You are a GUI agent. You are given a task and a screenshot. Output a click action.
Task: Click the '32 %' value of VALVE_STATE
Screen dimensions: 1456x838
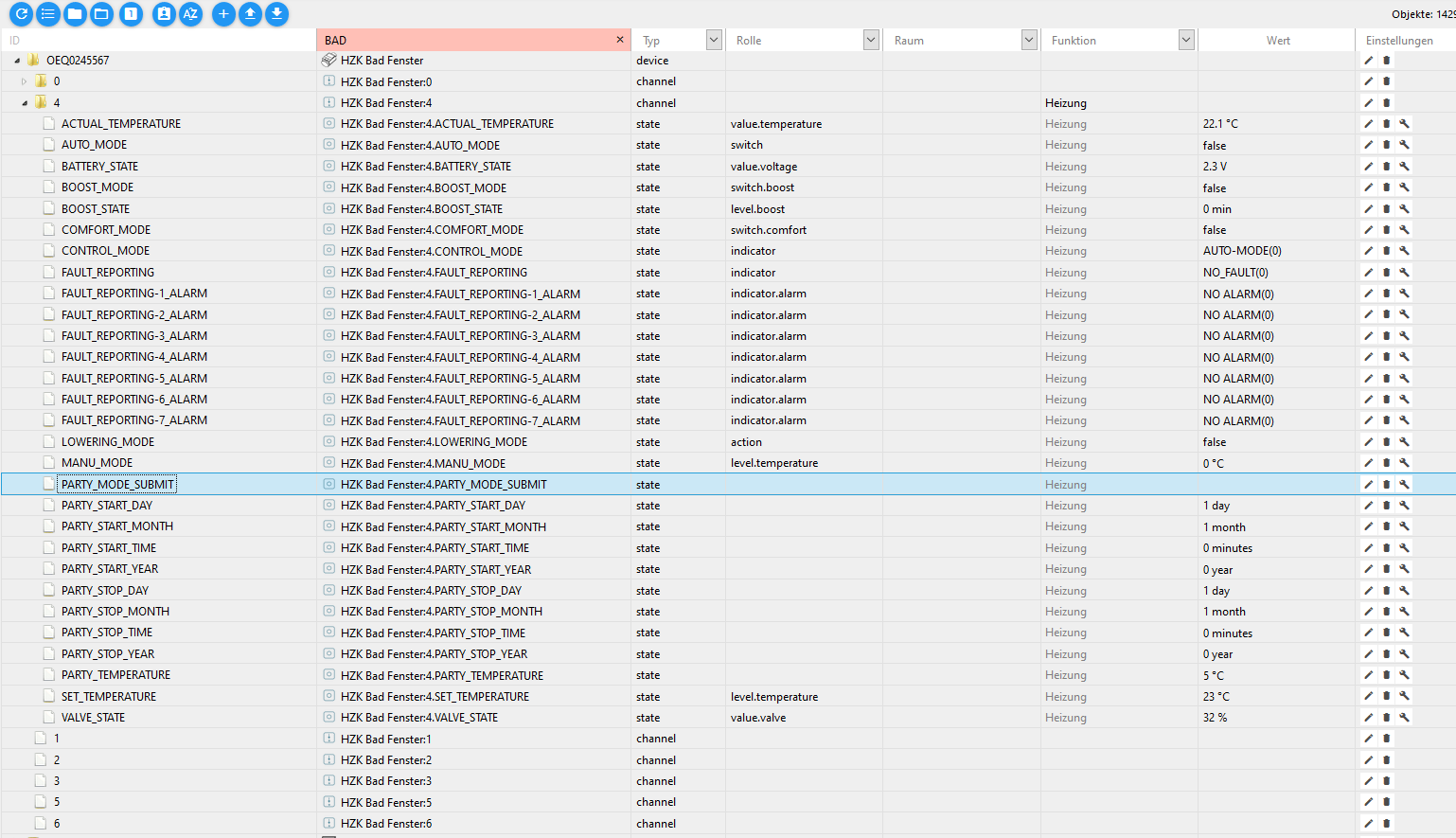[1215, 718]
